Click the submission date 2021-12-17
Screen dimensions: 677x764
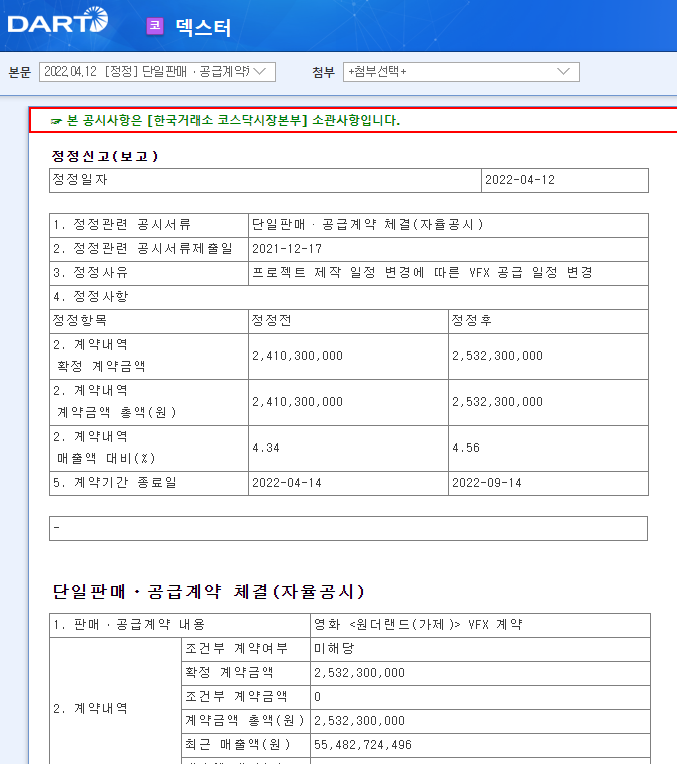(x=287, y=248)
